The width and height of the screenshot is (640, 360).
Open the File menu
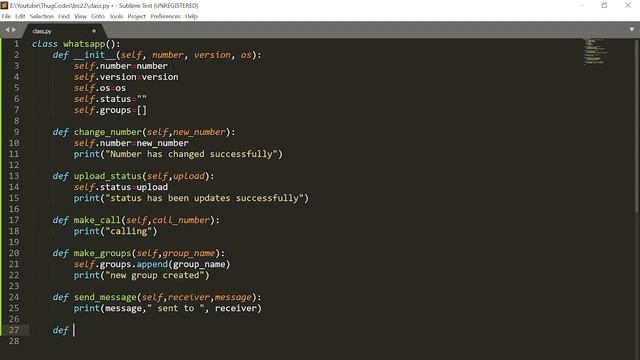[6, 16]
